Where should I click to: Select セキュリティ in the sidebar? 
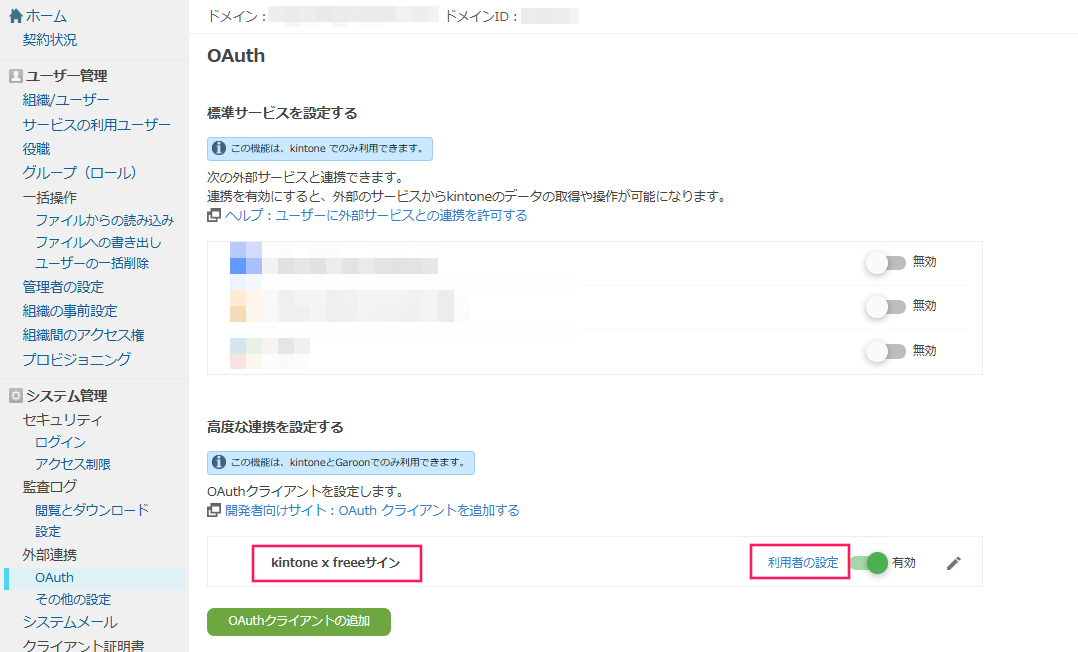(62, 420)
